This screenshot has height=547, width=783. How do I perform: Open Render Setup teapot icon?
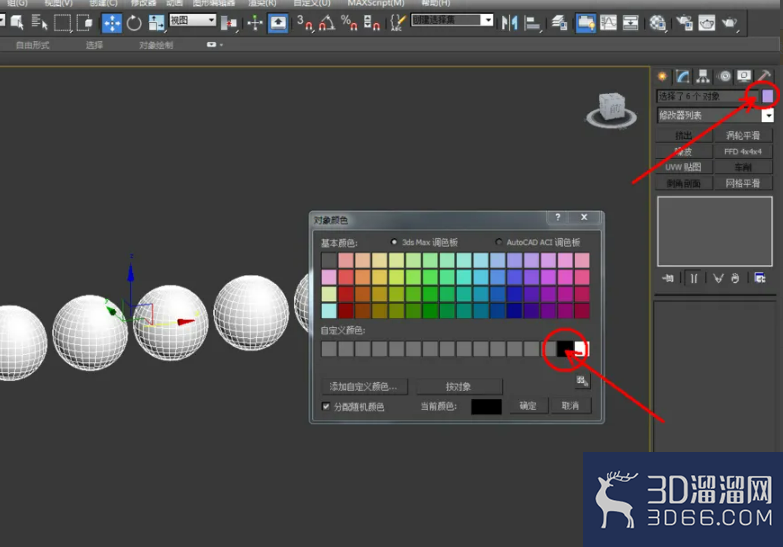point(684,23)
